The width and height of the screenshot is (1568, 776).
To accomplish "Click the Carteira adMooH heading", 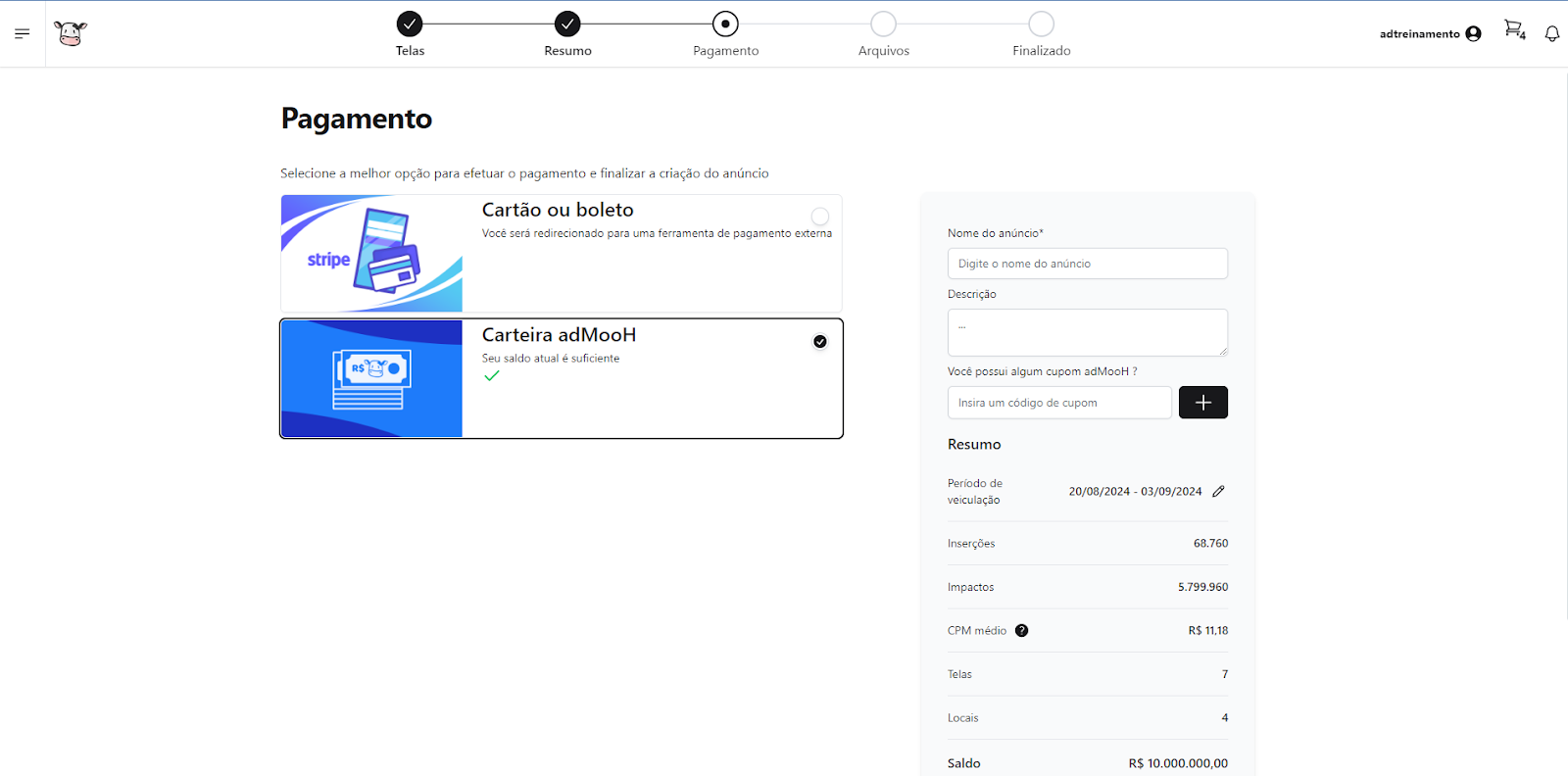I will (559, 335).
